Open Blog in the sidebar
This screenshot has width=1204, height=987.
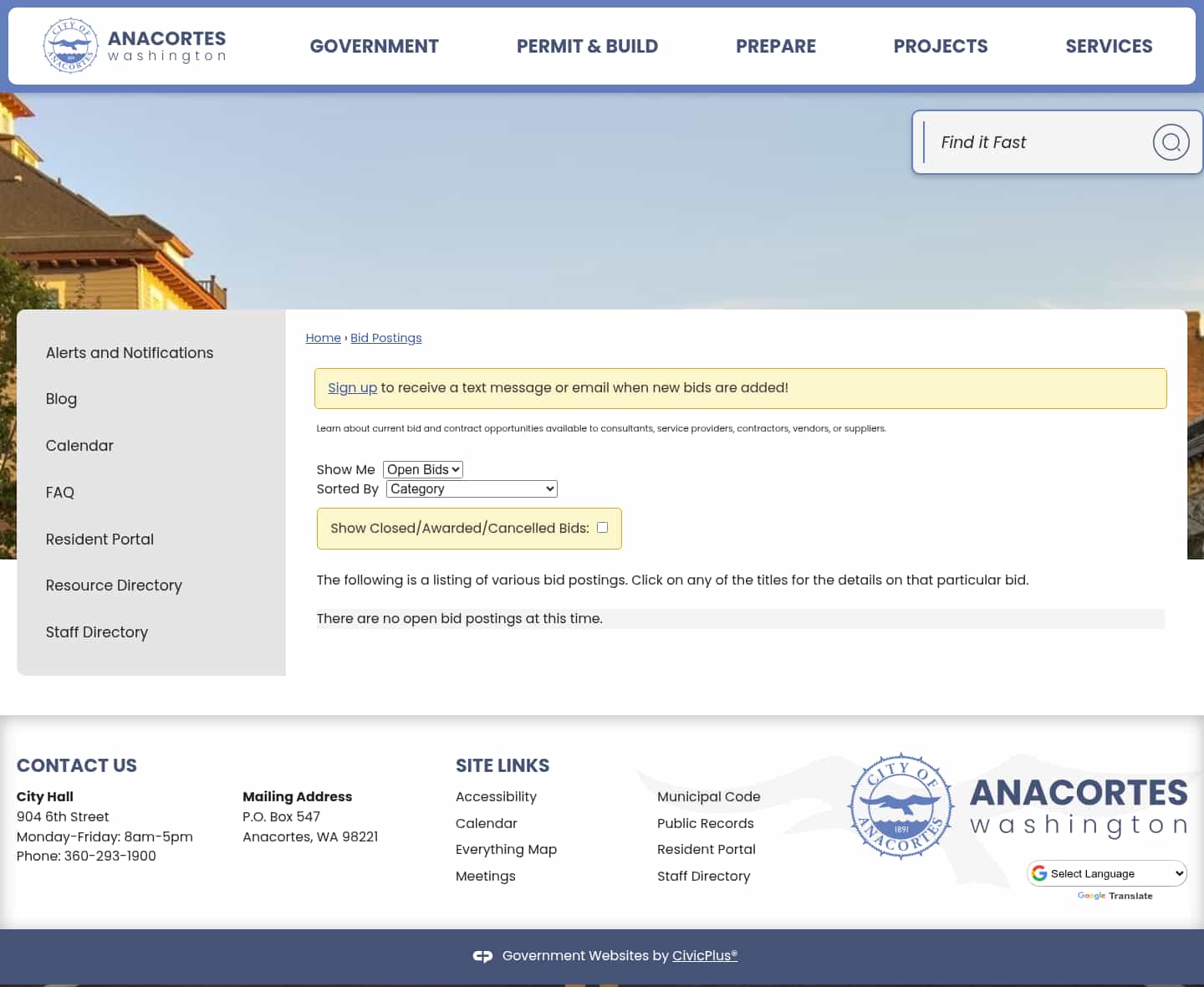pyautogui.click(x=61, y=399)
